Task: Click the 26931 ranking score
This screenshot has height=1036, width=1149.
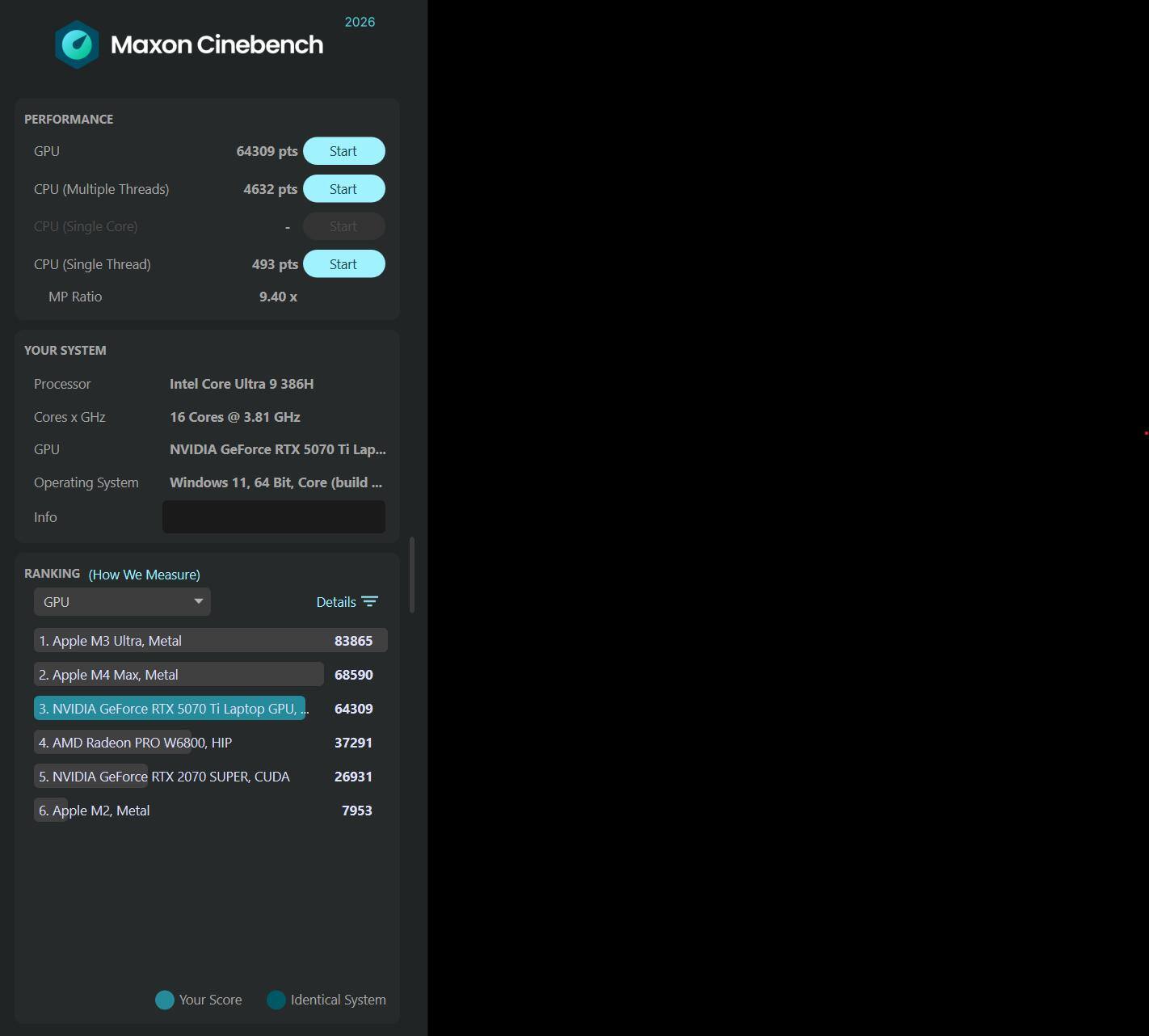Action: point(354,777)
